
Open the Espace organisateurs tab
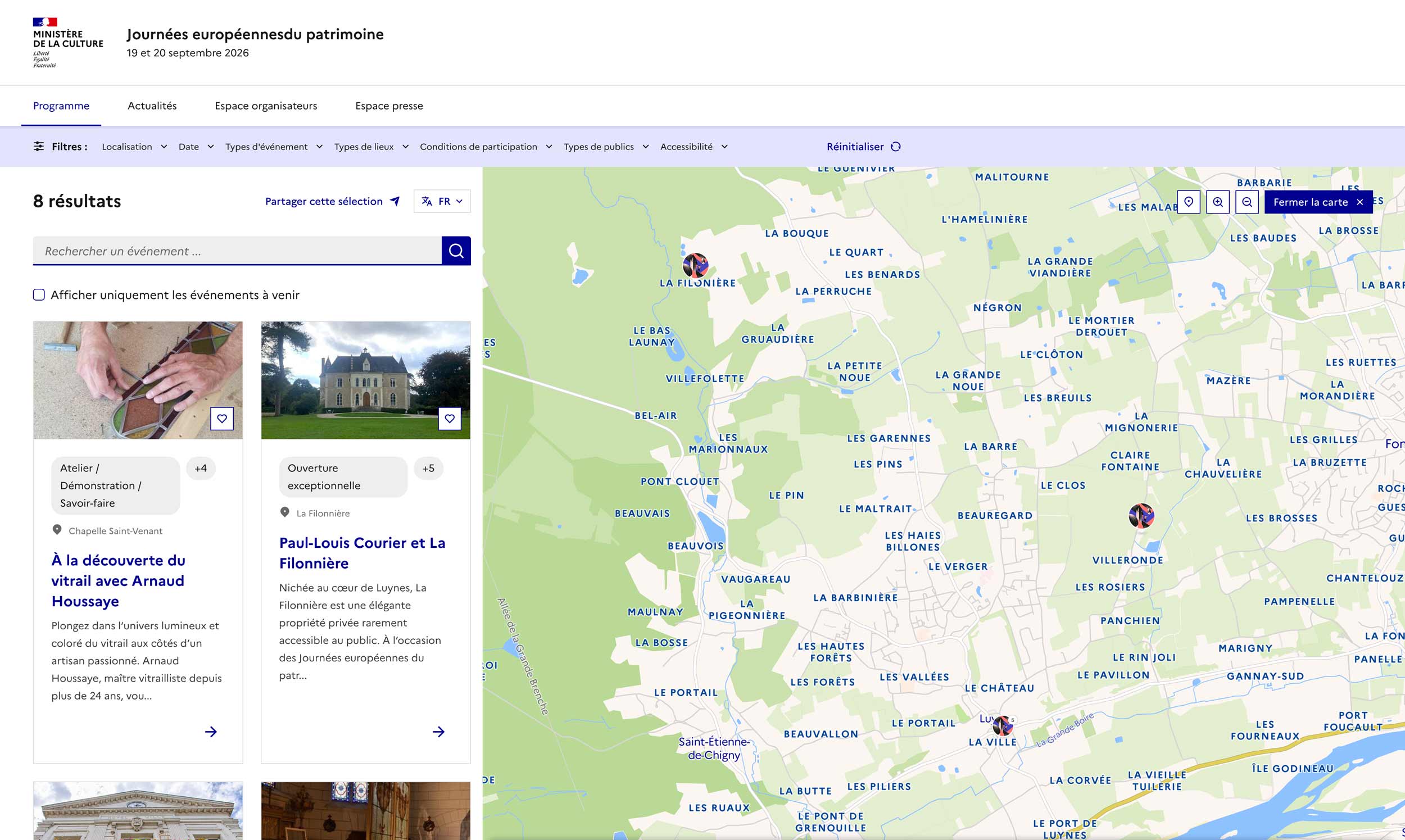266,106
